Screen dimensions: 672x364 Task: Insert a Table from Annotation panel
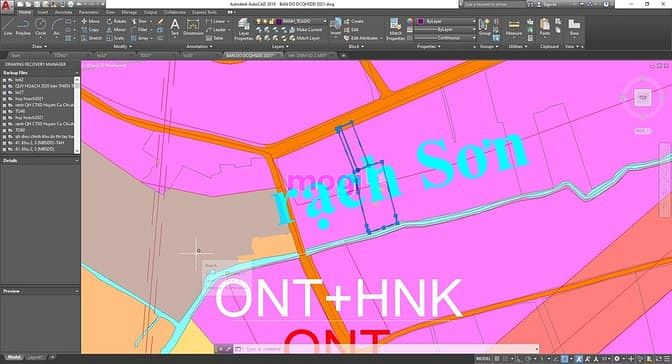(x=215, y=38)
